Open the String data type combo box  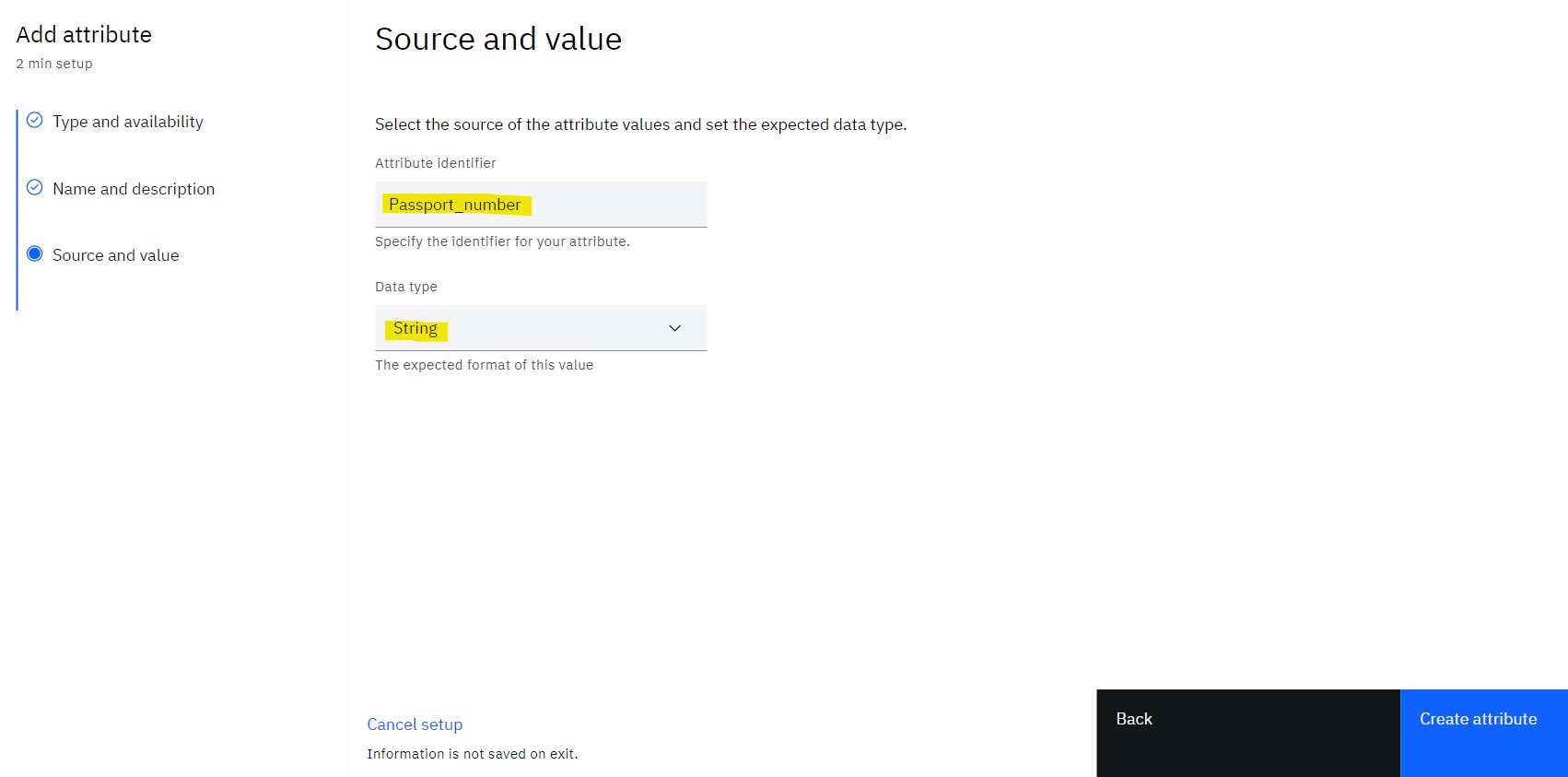541,328
